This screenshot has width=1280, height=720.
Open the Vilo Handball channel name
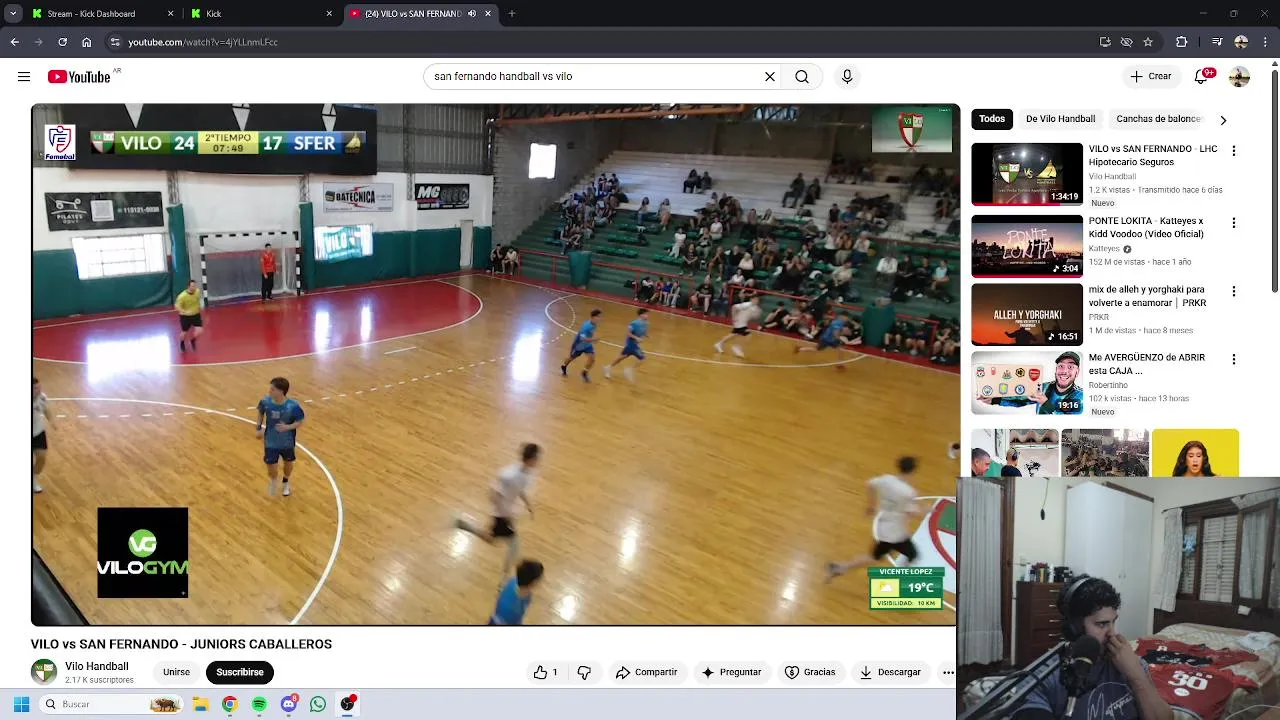point(96,666)
